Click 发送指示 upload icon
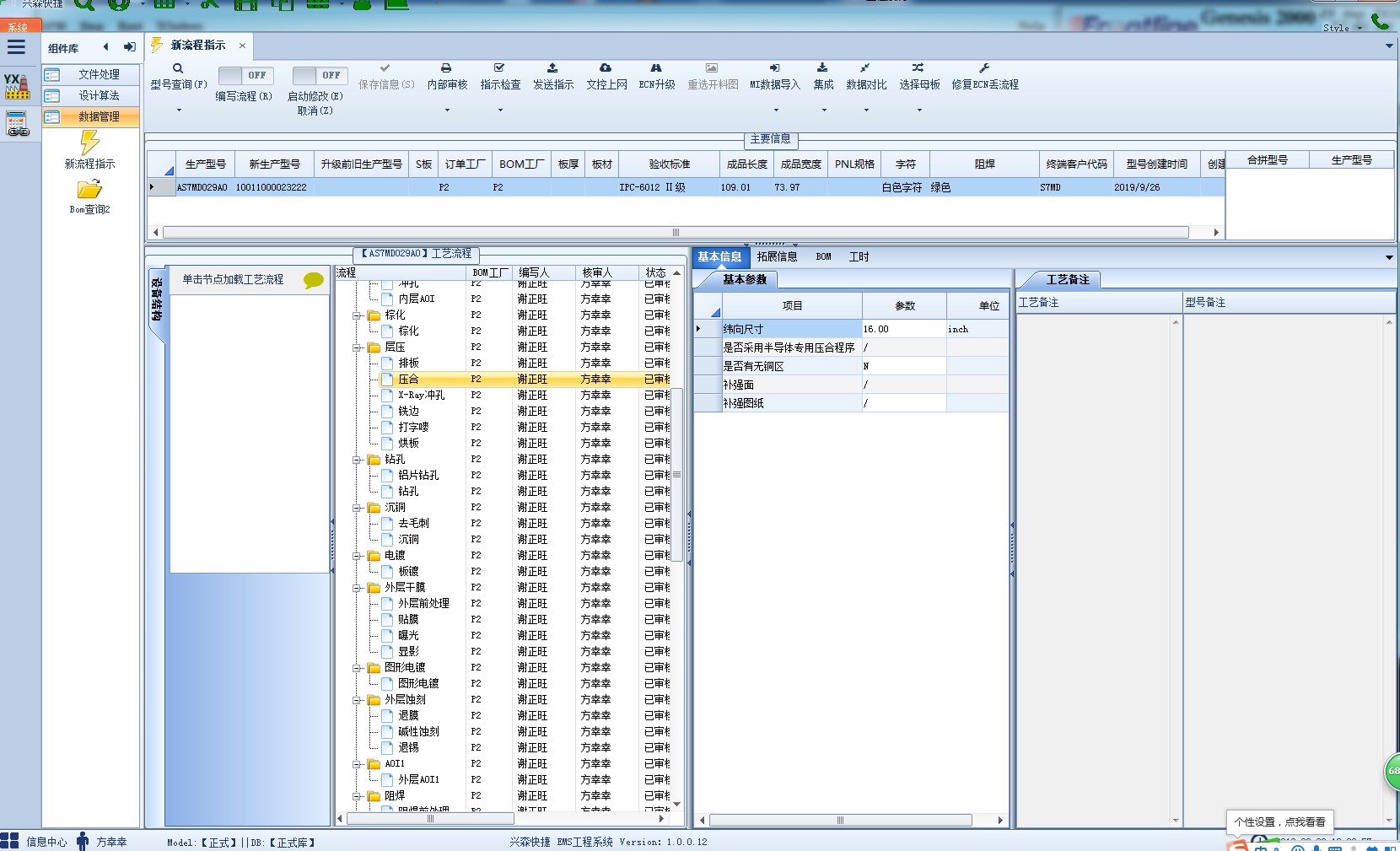1400x851 pixels. (x=552, y=67)
